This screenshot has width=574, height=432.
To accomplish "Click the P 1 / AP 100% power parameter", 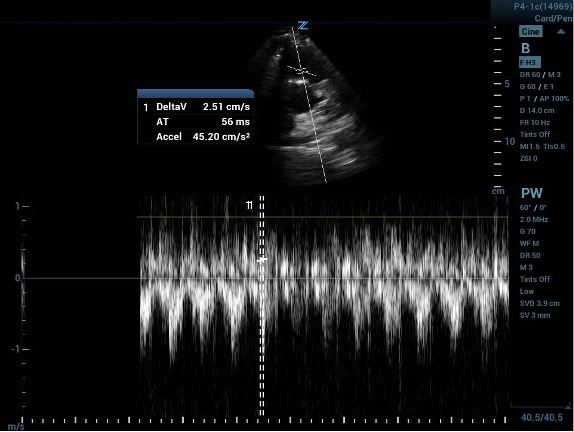I will point(544,98).
